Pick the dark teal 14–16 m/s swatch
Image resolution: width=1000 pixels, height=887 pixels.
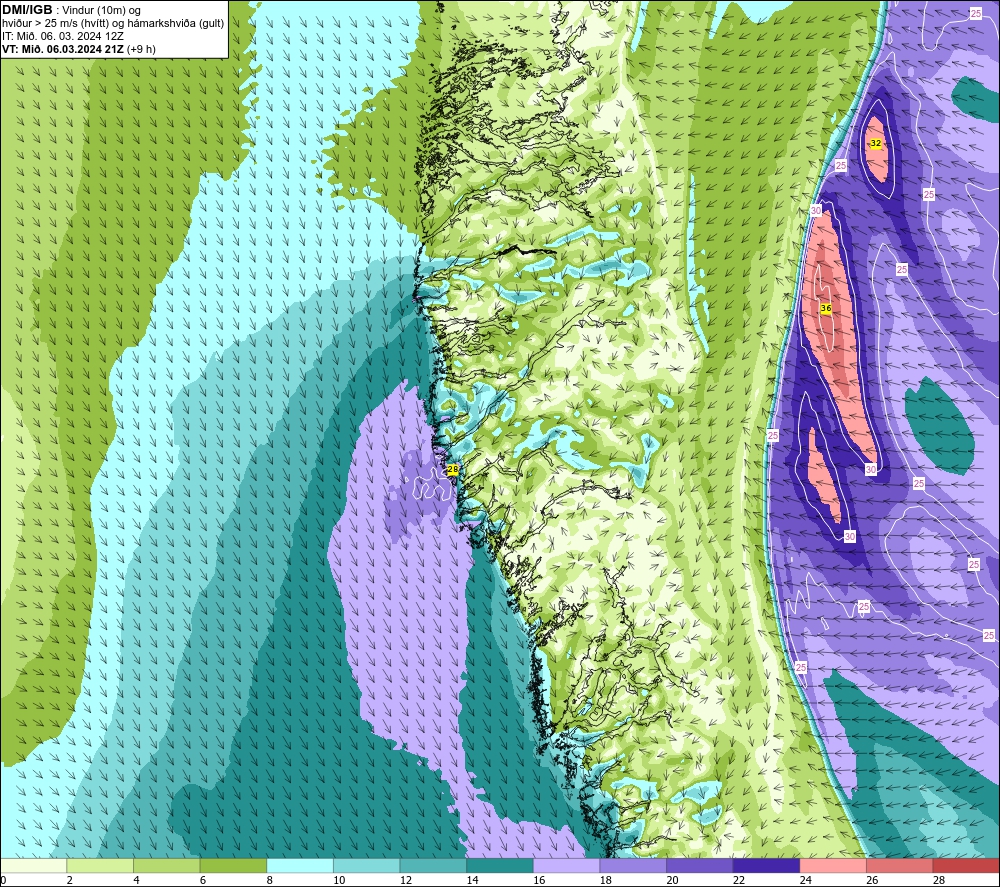pos(500,865)
